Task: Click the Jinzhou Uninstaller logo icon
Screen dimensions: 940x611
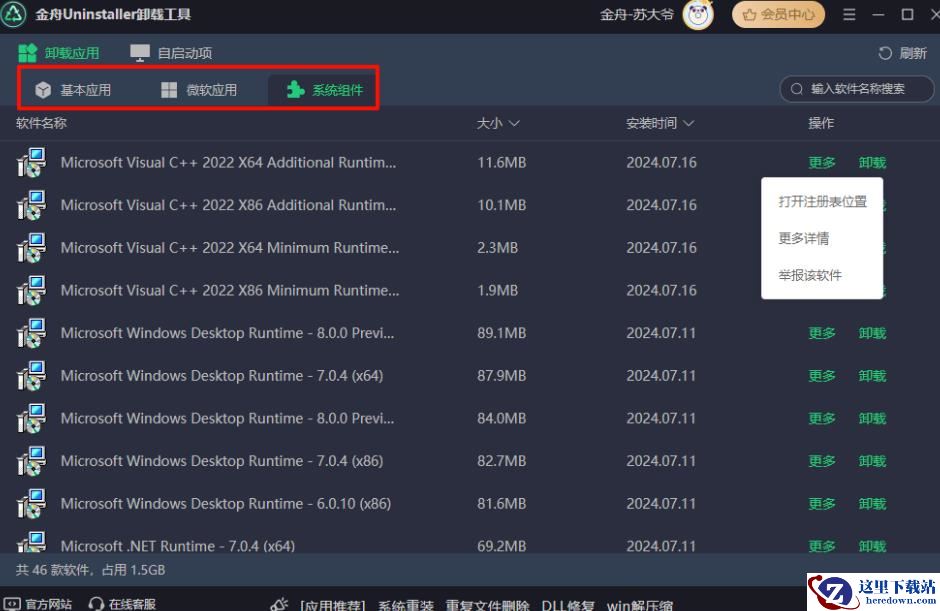Action: click(13, 14)
